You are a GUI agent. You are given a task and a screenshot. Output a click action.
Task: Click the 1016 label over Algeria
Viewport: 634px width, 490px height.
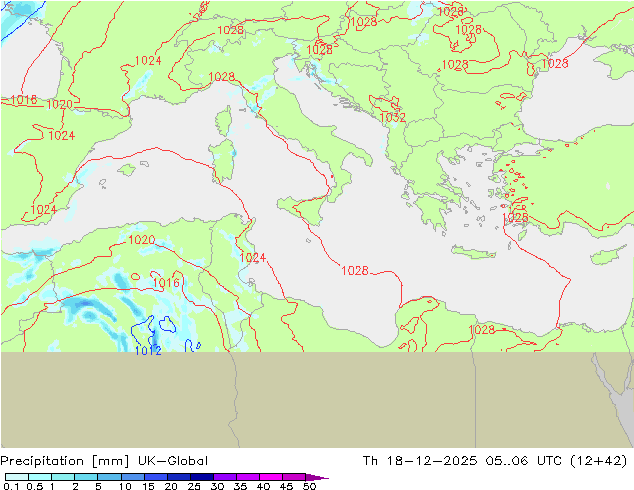[x=166, y=283]
